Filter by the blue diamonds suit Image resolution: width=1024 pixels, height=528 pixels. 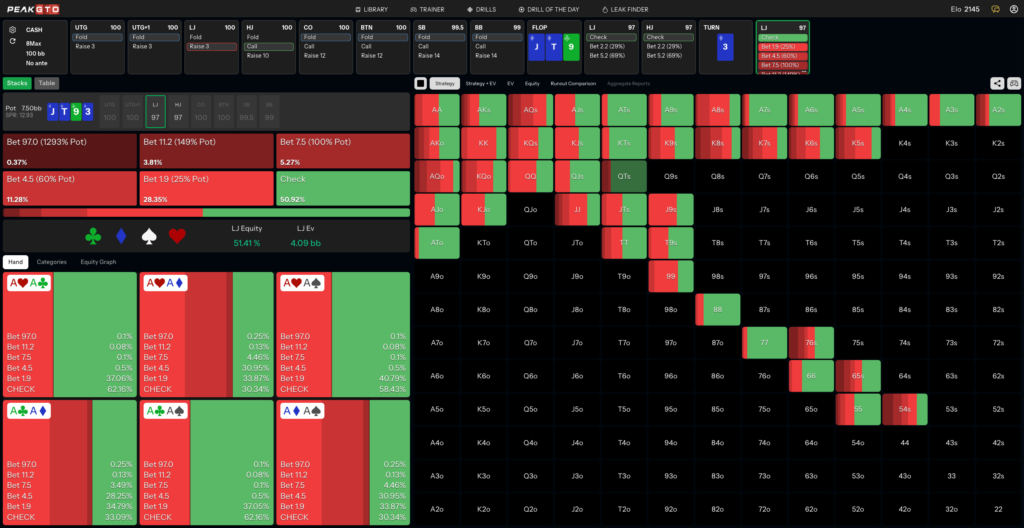[x=121, y=236]
